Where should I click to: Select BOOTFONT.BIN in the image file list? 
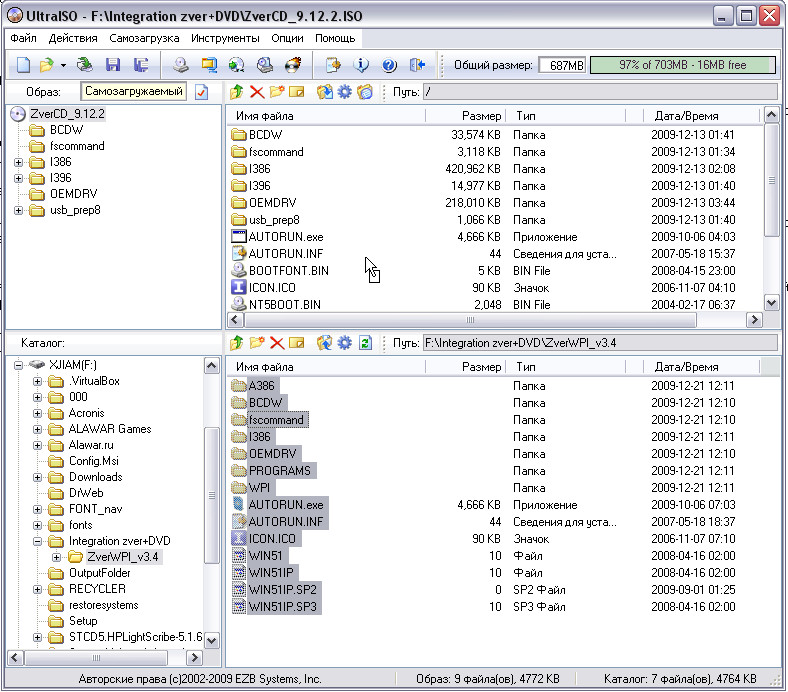(x=288, y=271)
